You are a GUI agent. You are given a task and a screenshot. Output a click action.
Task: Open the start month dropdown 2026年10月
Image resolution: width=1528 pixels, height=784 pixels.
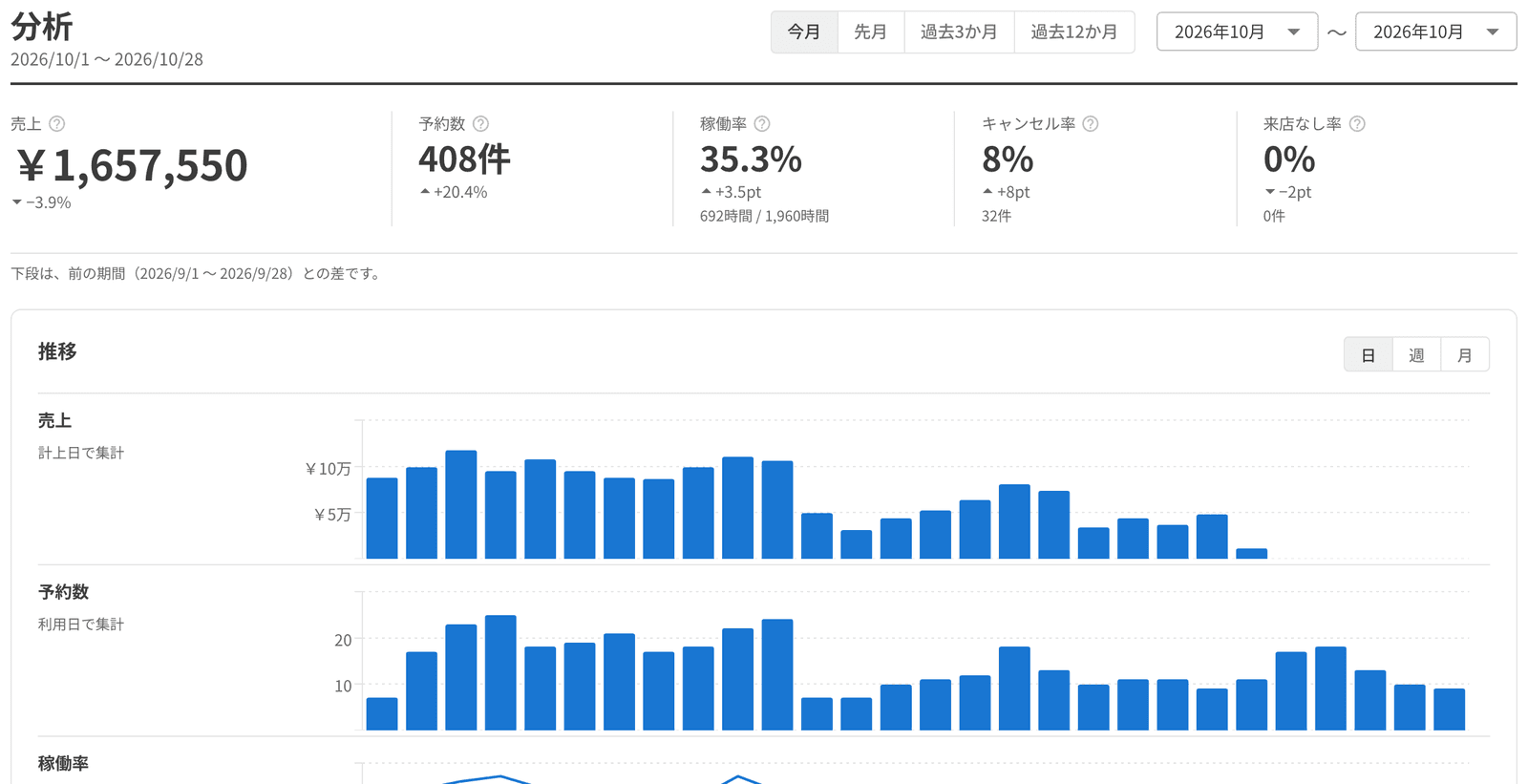1237,32
